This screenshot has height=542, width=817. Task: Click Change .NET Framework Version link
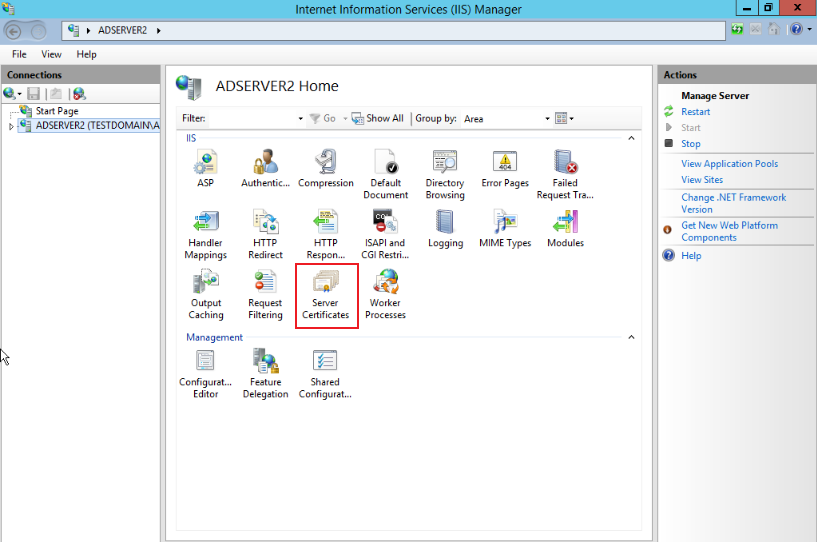(x=734, y=203)
